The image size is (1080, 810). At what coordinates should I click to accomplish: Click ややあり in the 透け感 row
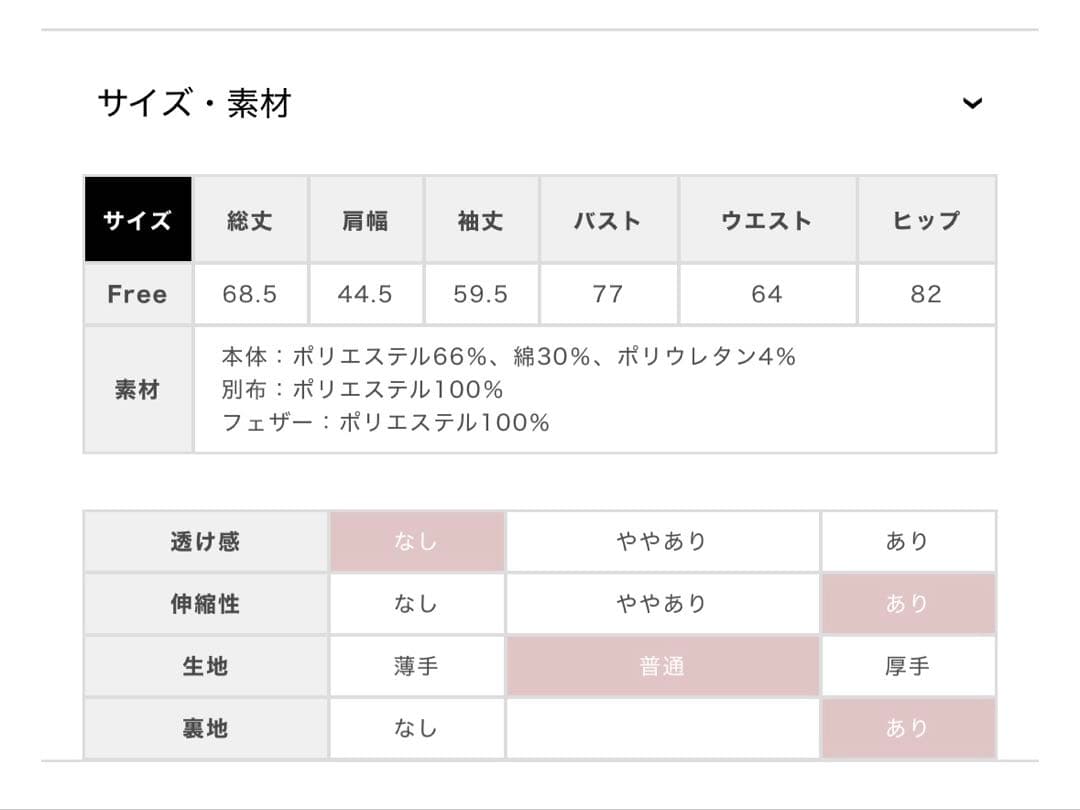(662, 542)
